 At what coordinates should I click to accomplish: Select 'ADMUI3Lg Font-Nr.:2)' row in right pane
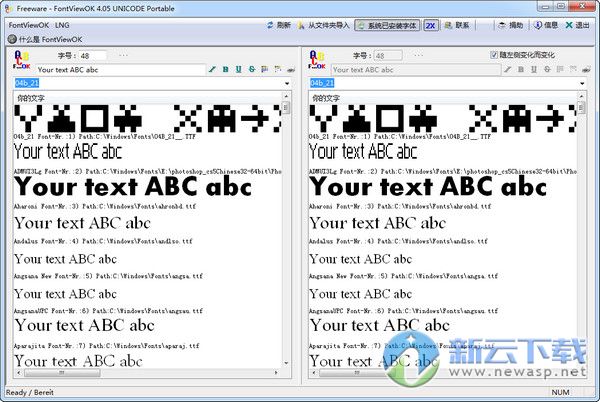click(x=443, y=171)
